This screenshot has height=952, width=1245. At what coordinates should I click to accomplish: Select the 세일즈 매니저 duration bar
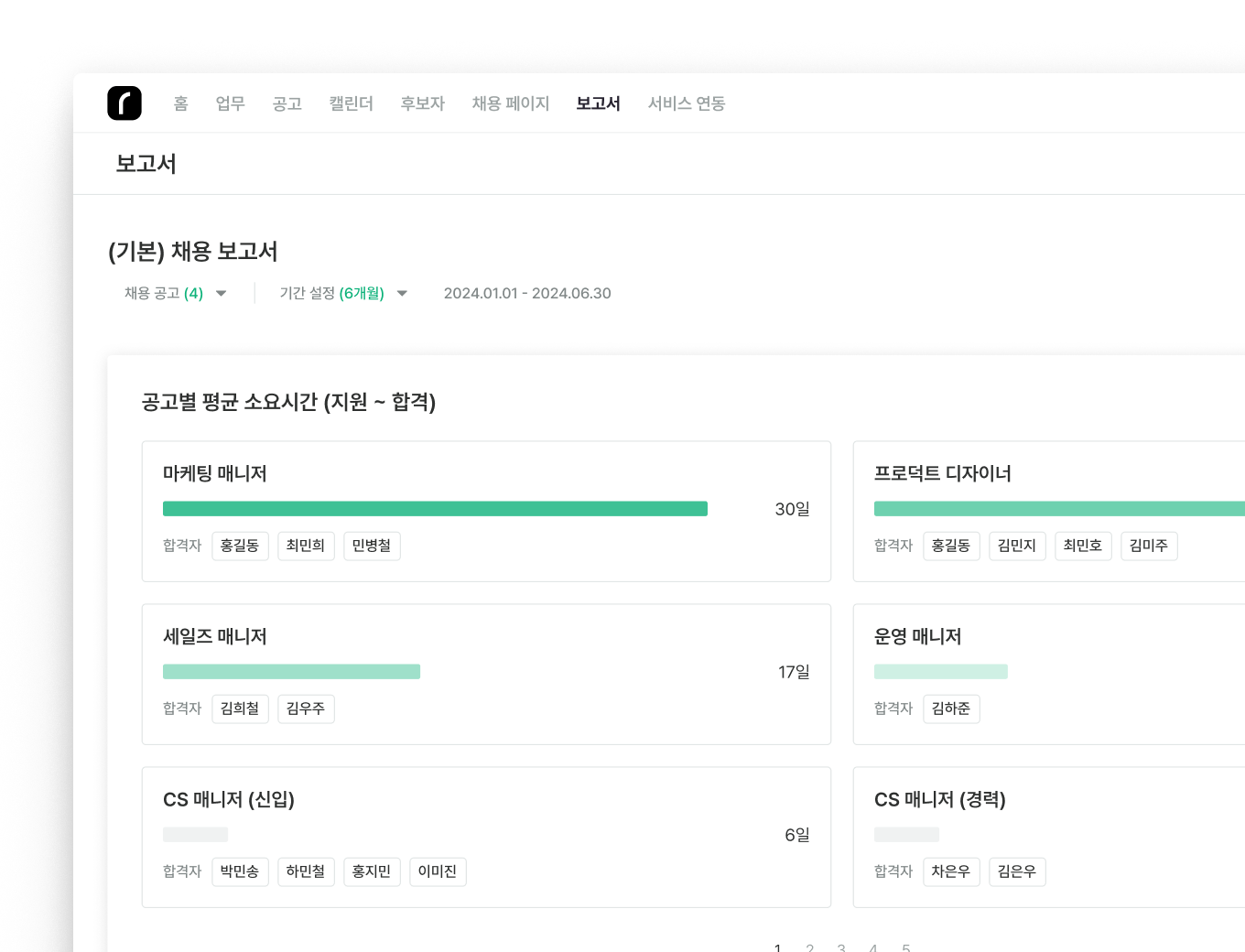pos(291,672)
